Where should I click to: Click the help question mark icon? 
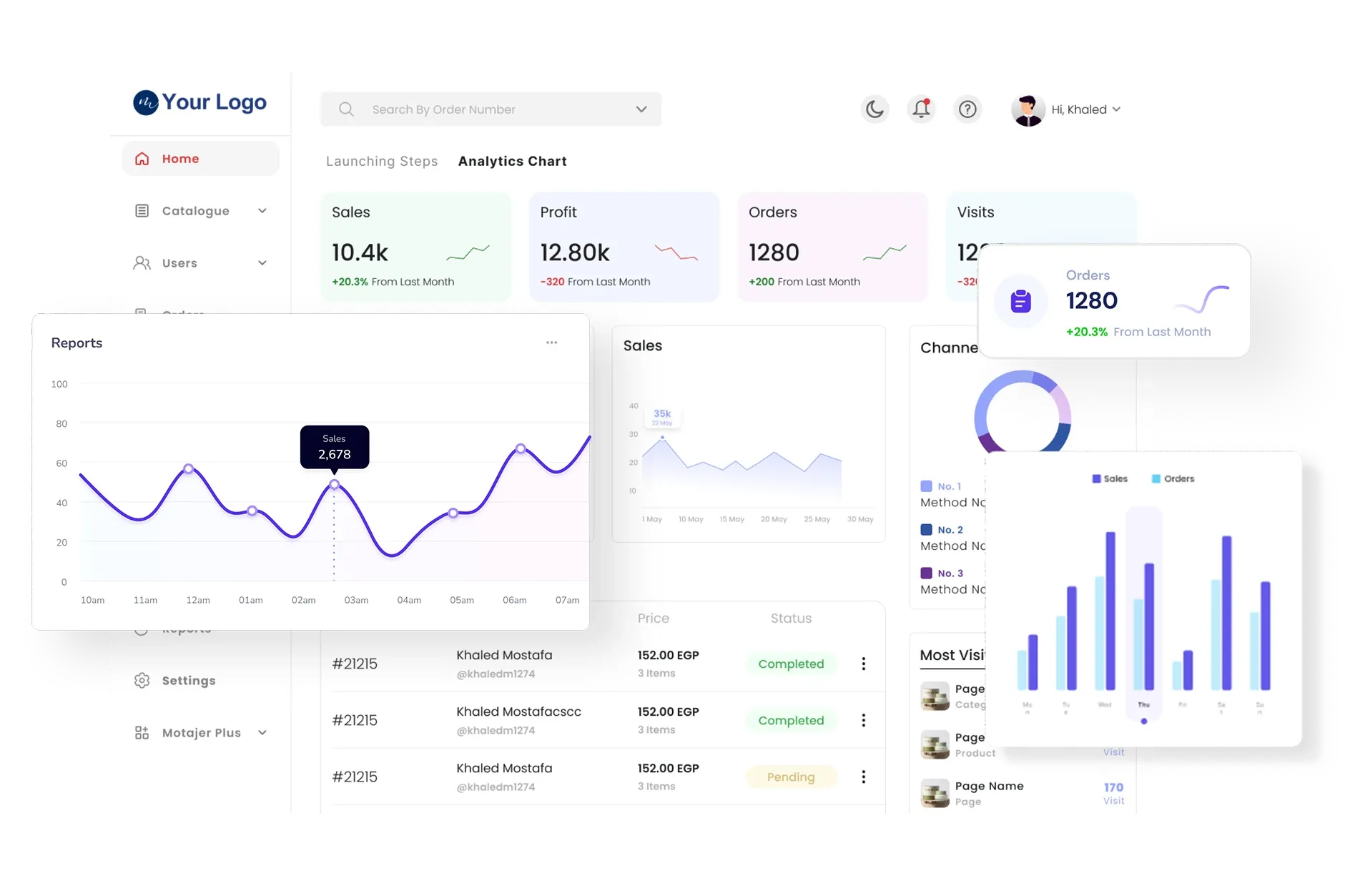click(967, 109)
